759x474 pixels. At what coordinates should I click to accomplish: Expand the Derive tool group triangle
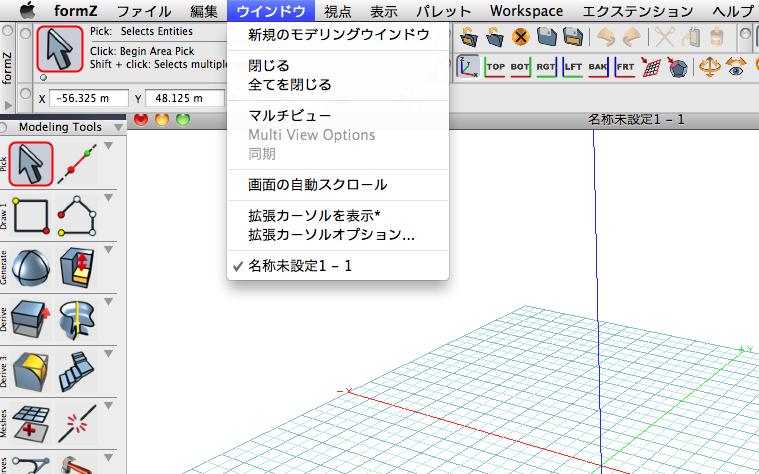coord(108,302)
